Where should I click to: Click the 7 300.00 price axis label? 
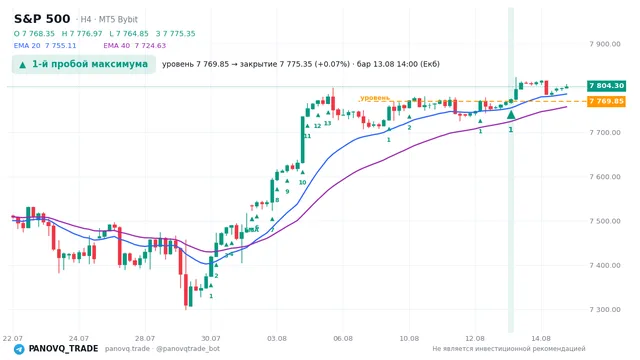tap(605, 309)
